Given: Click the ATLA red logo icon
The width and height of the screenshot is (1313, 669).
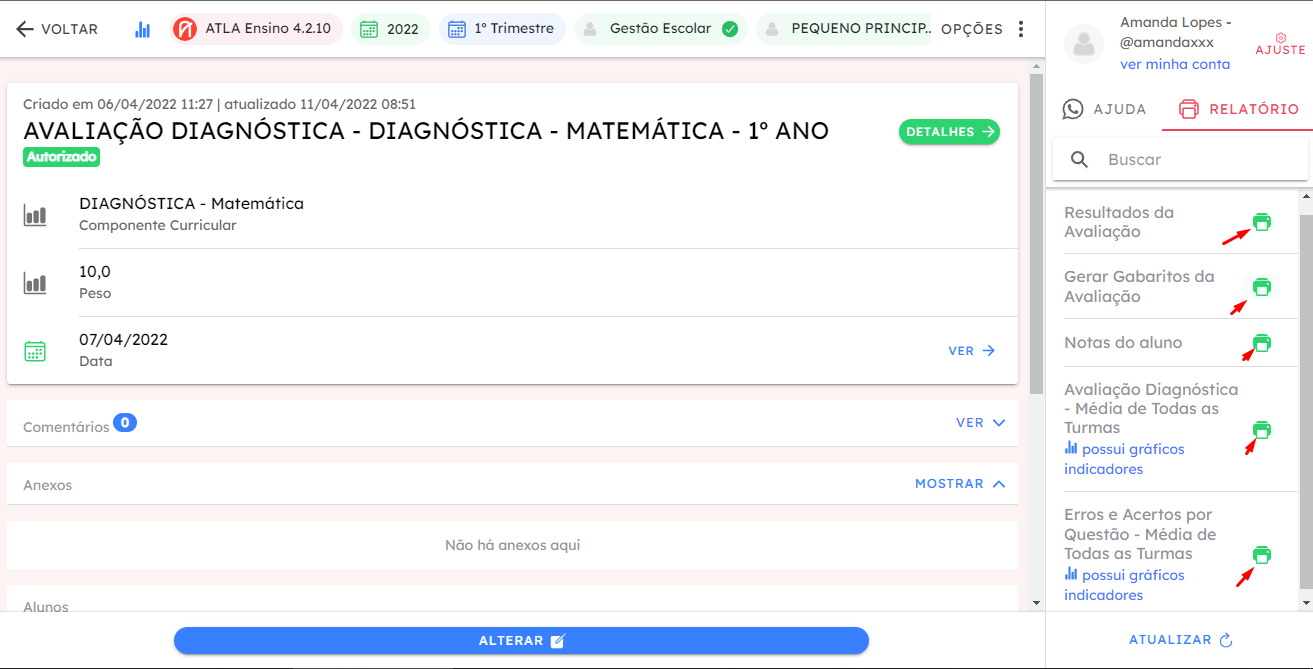Looking at the screenshot, I should pyautogui.click(x=185, y=29).
